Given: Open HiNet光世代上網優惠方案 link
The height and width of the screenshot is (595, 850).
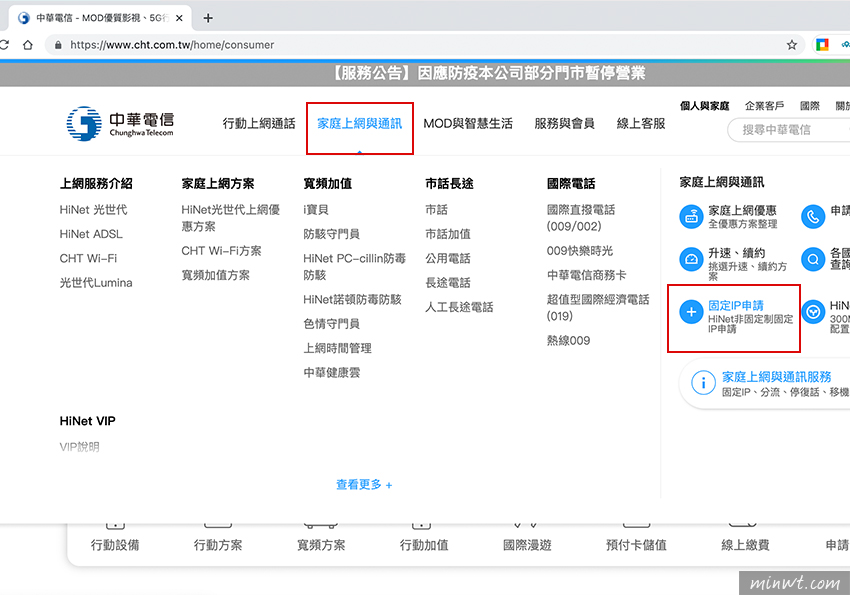Looking at the screenshot, I should 230,218.
